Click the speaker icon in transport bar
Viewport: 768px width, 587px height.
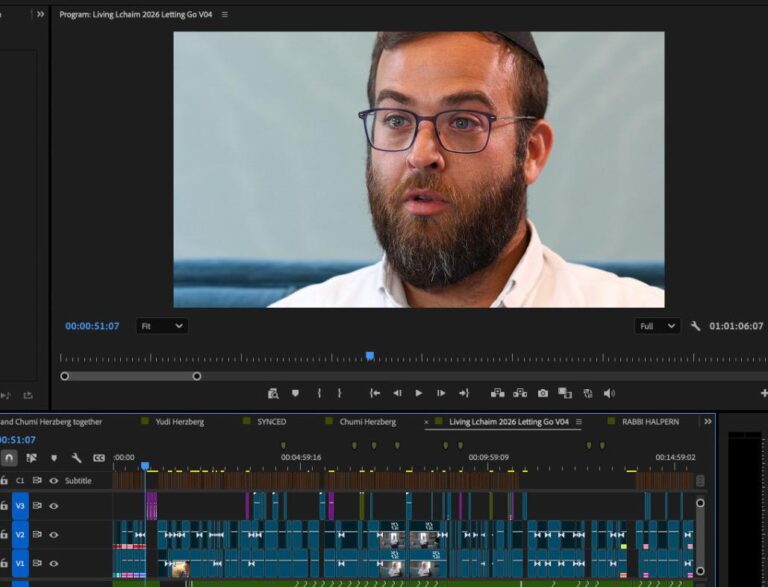(x=609, y=393)
